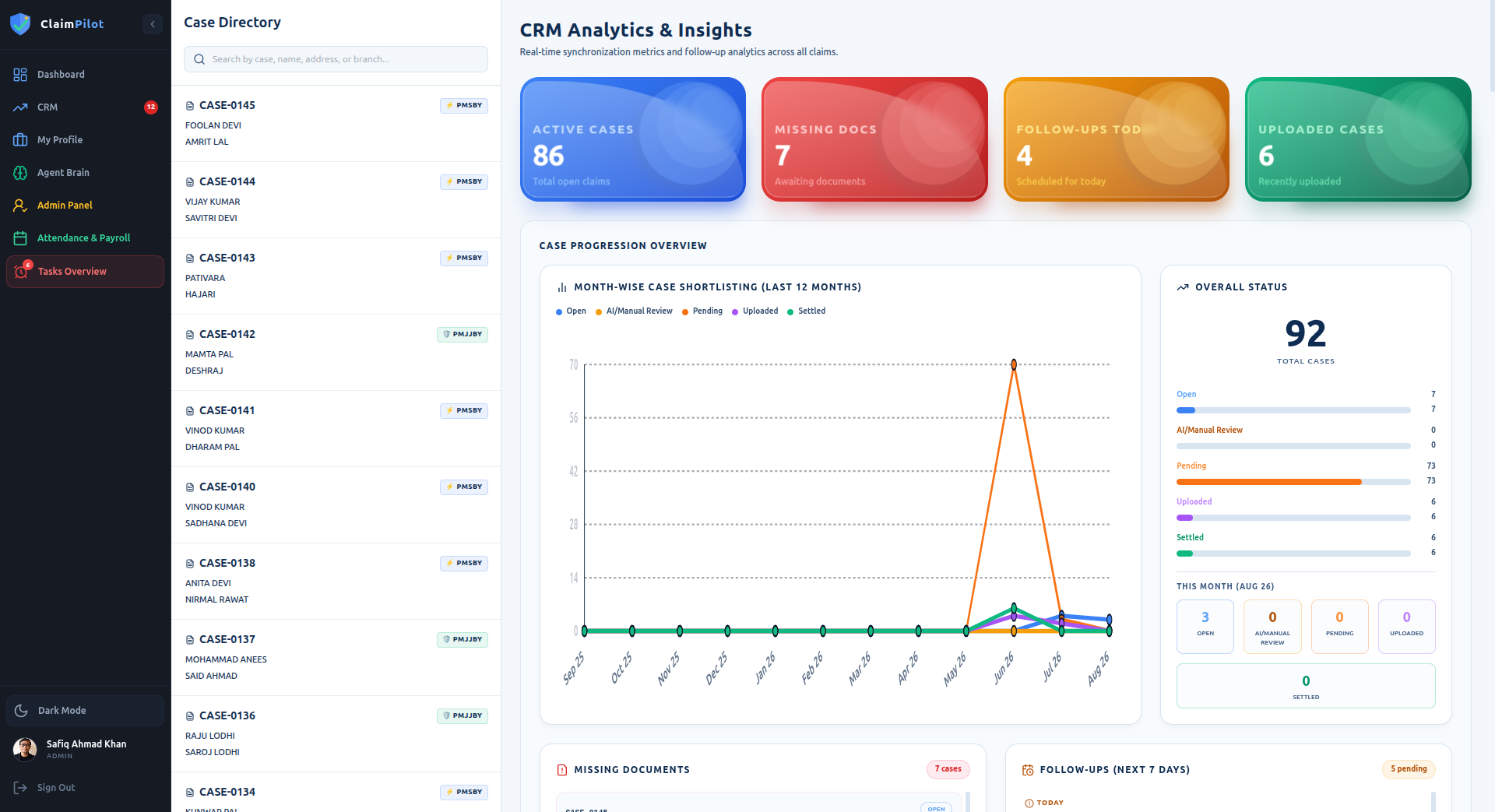Go to My Profile page

coord(86,140)
